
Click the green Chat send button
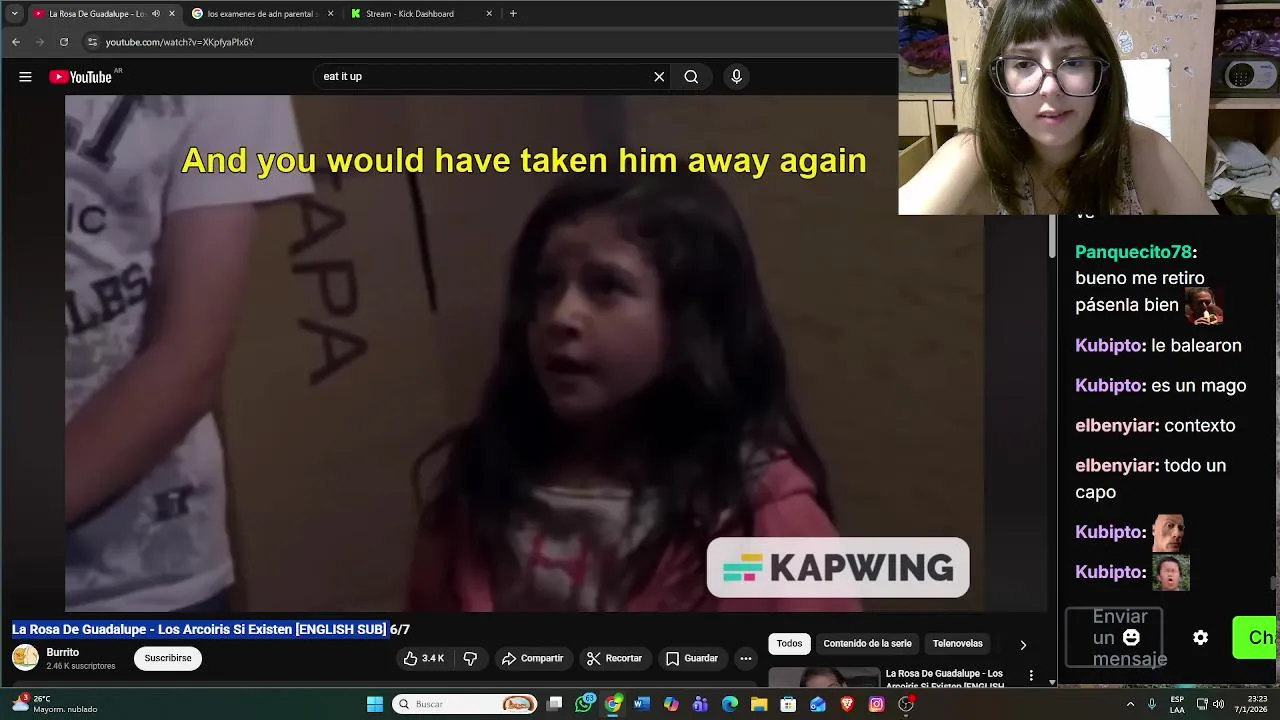(1256, 638)
